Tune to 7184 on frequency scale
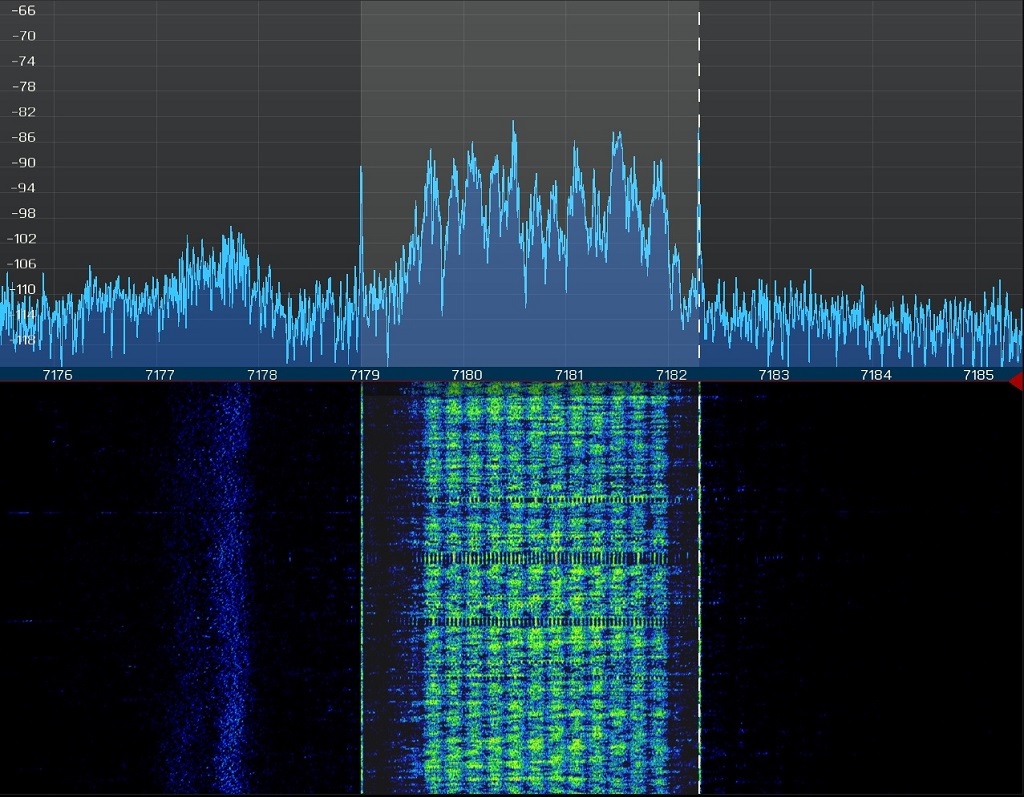1024x797 pixels. click(876, 375)
